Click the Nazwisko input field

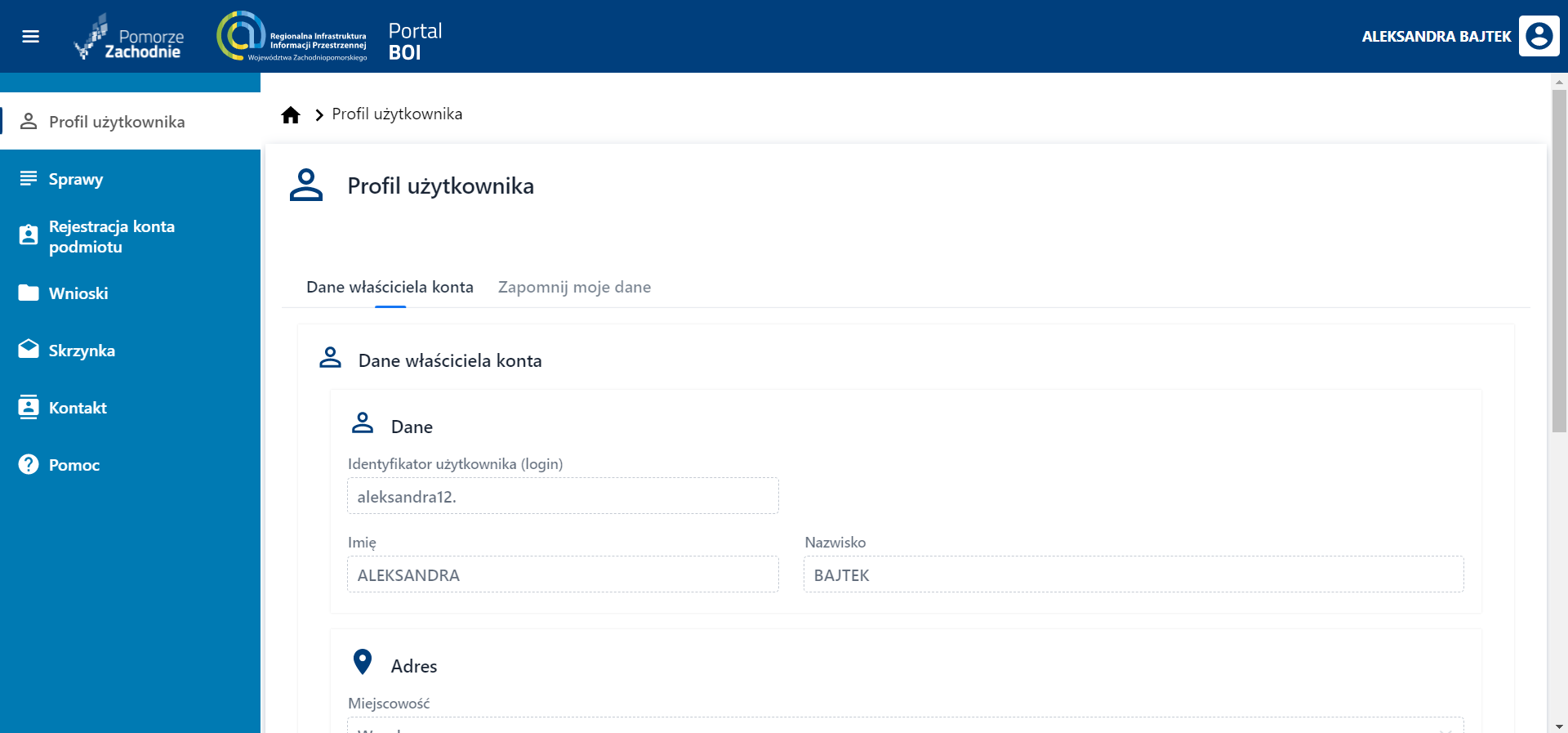point(1133,574)
